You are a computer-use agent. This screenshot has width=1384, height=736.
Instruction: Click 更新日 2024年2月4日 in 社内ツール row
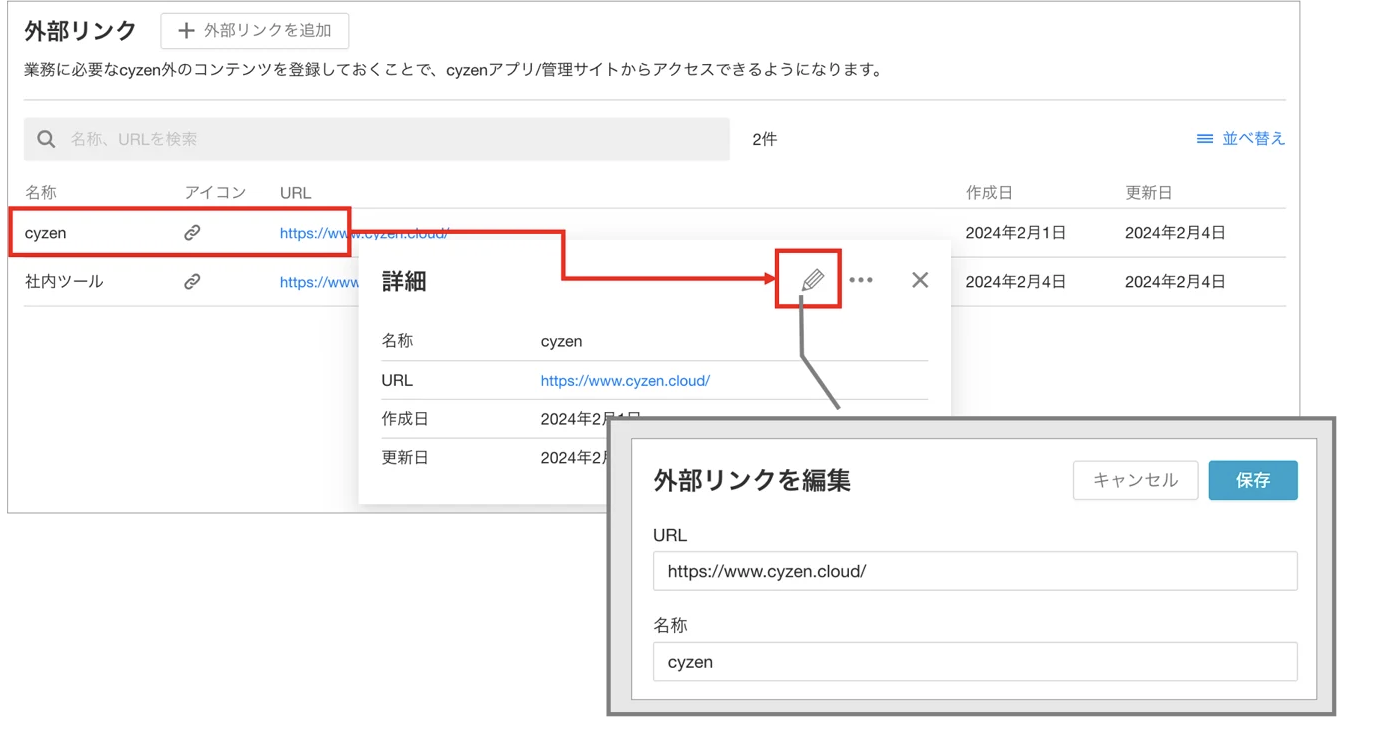(1175, 282)
